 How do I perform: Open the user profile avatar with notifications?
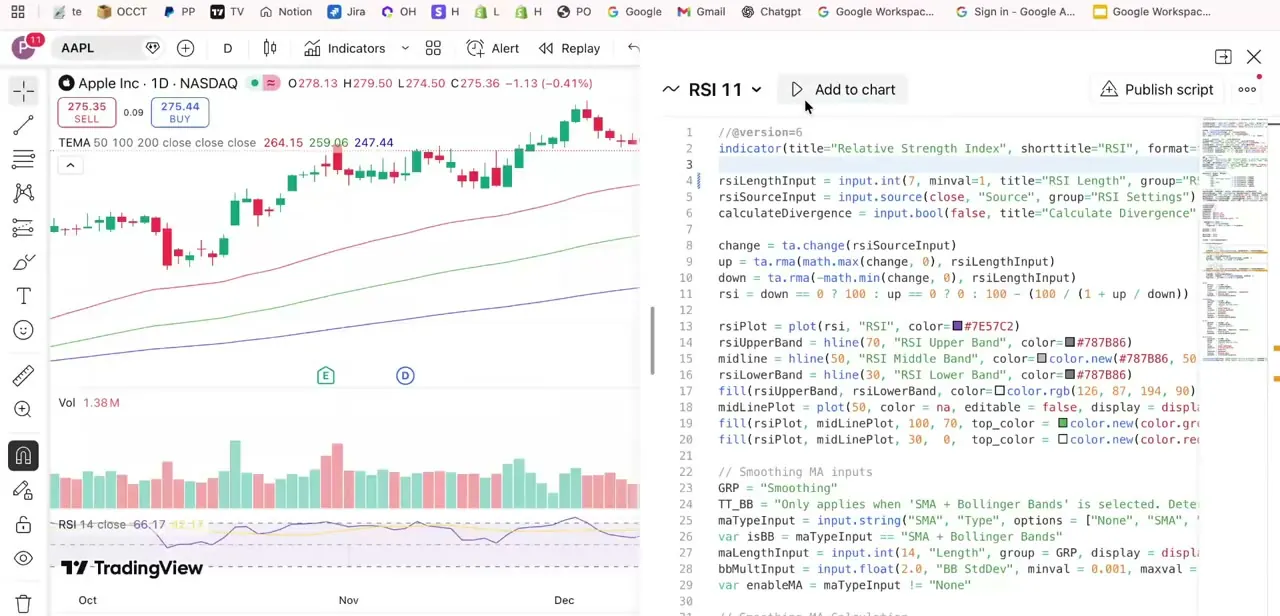click(24, 47)
